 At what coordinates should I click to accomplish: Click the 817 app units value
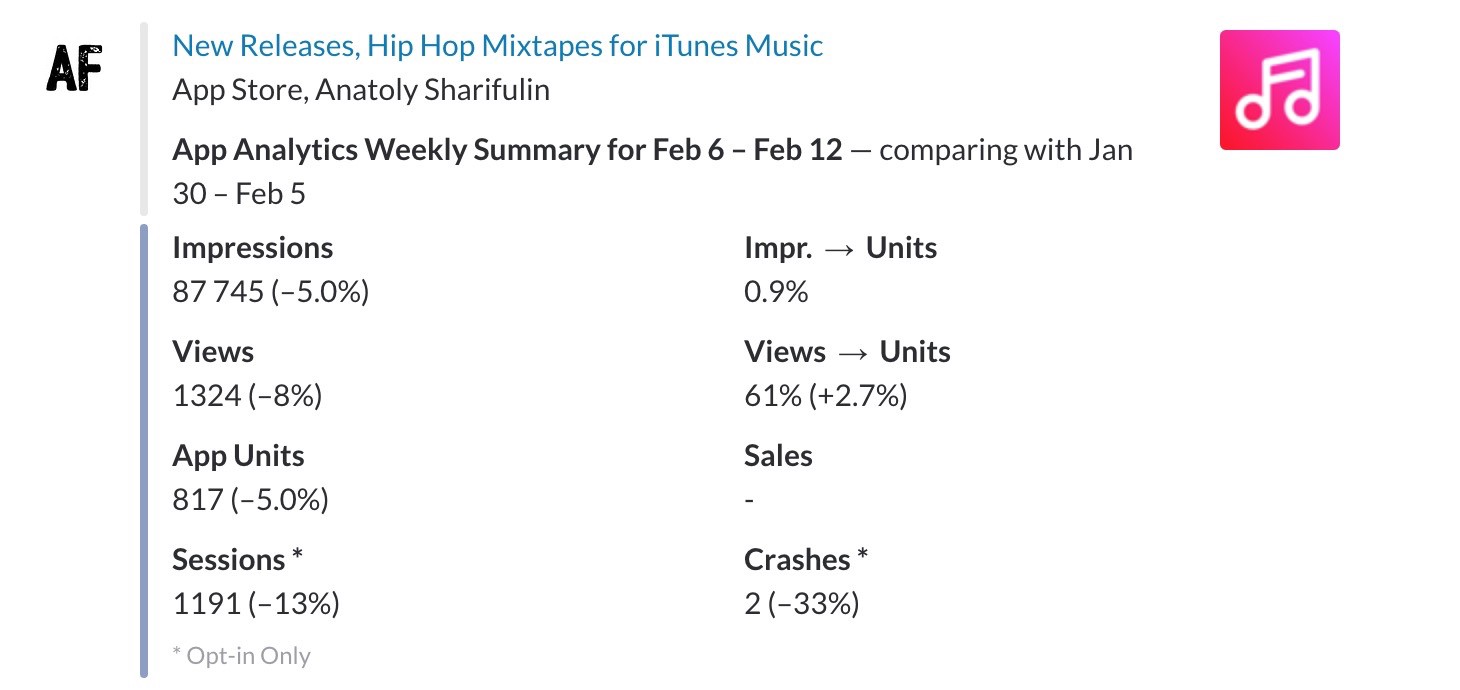250,500
